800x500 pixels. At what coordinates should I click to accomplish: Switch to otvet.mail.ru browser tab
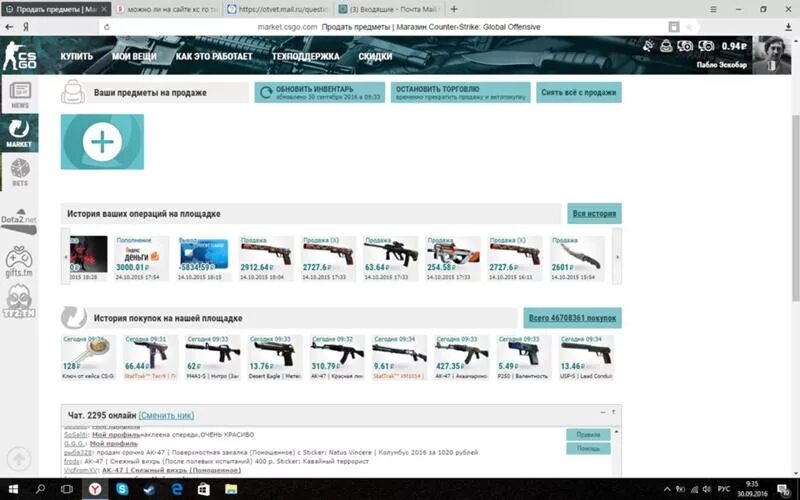pos(278,9)
